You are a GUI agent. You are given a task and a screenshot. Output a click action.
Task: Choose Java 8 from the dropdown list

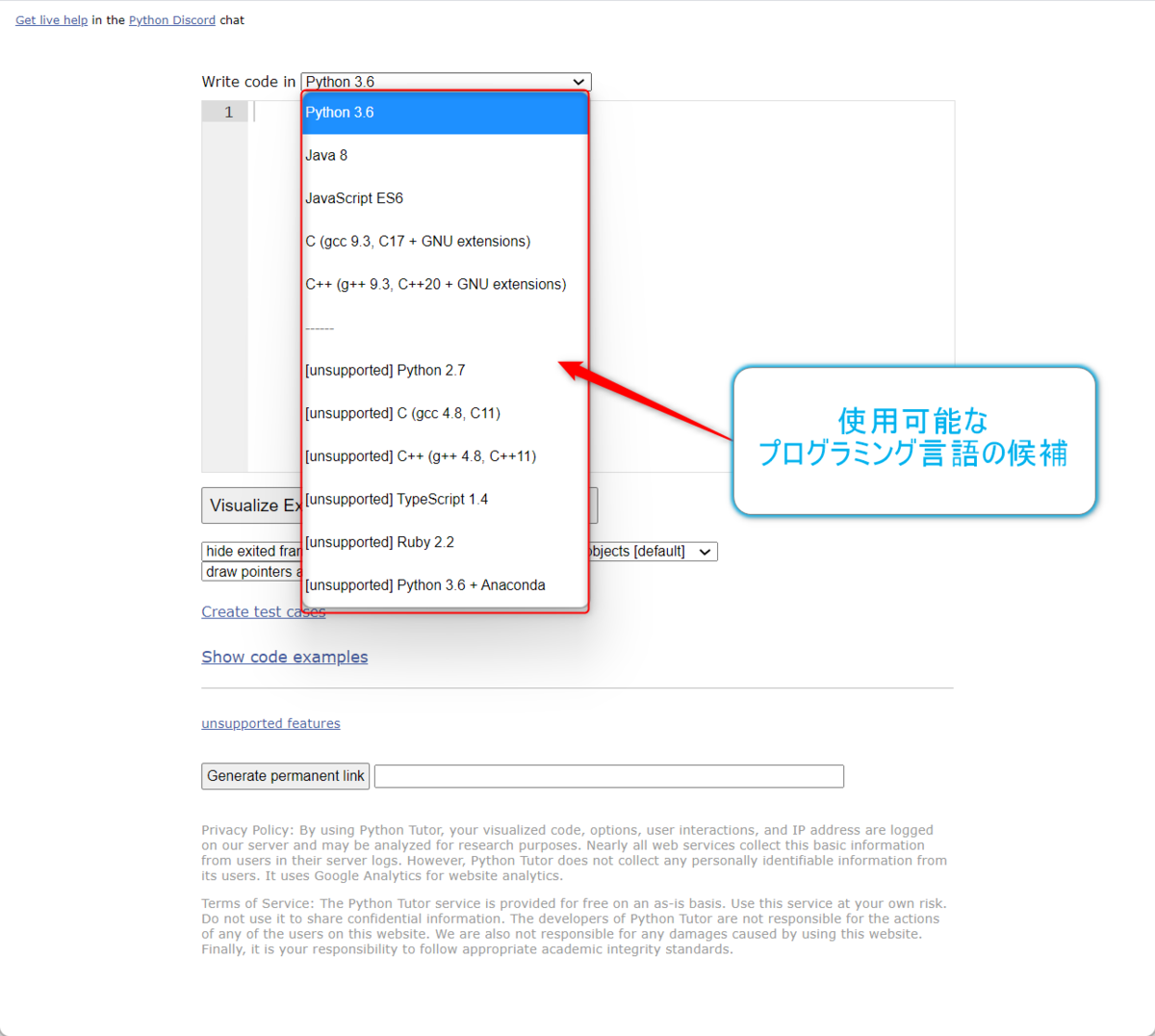point(445,155)
